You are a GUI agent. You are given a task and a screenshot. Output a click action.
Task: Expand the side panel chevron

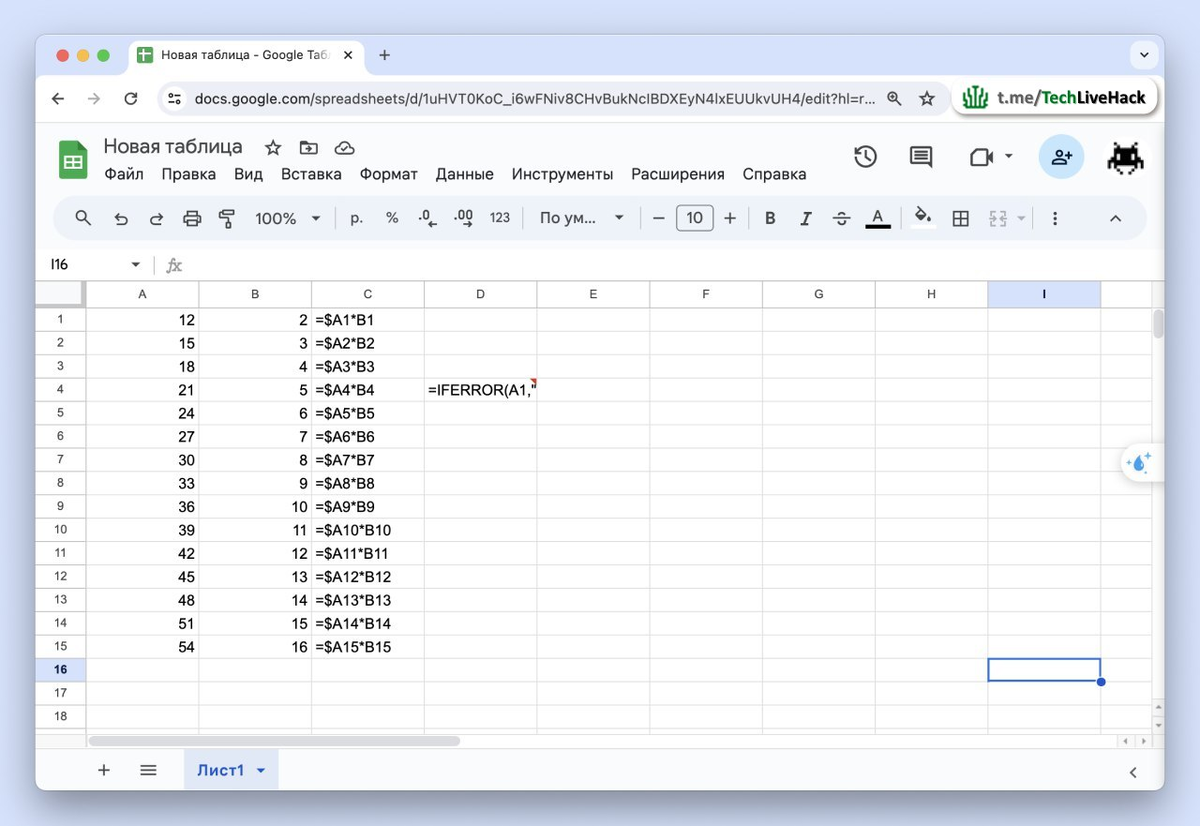pos(1133,772)
